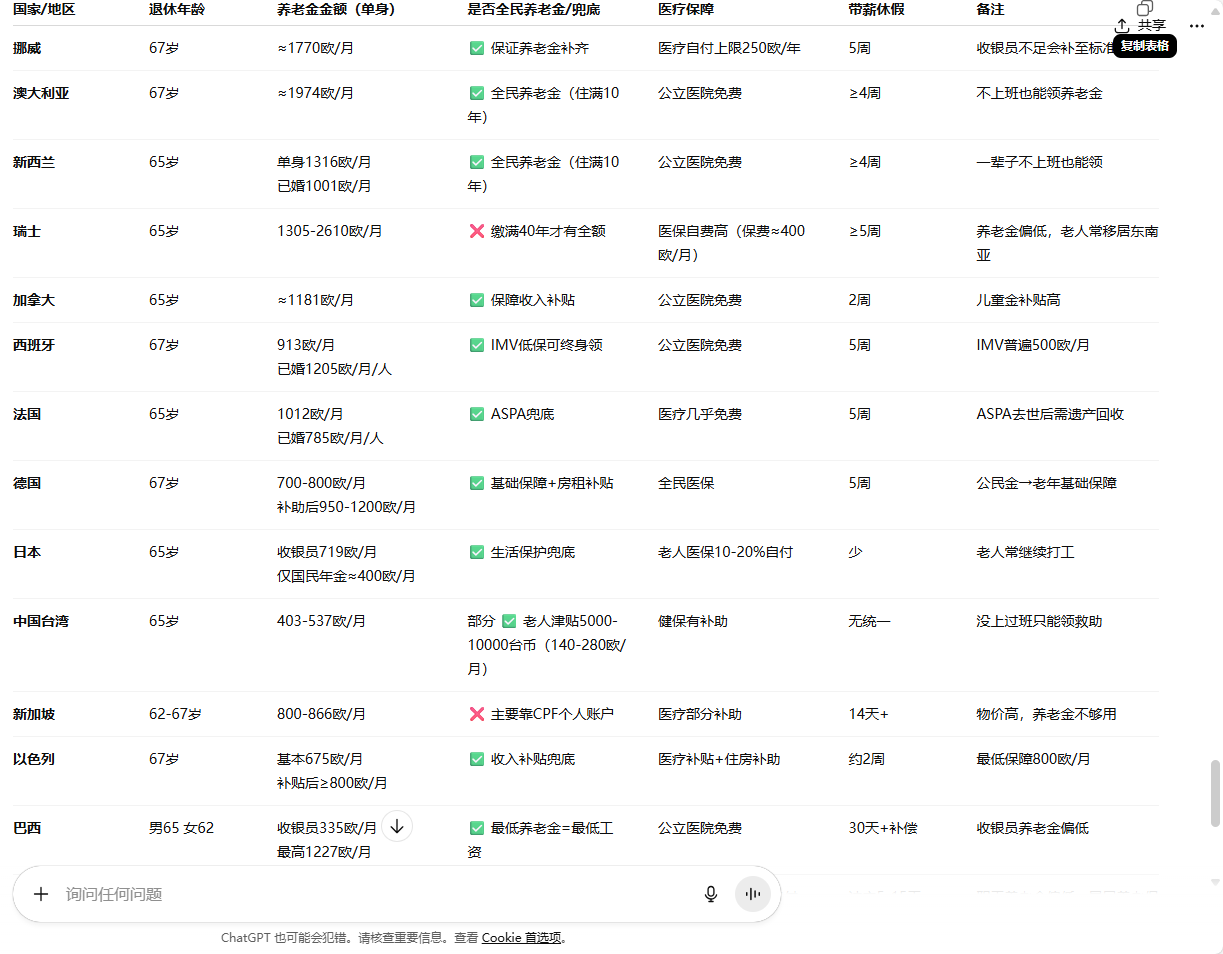Toggle the green checkmark in the 挪威 row

[477, 47]
